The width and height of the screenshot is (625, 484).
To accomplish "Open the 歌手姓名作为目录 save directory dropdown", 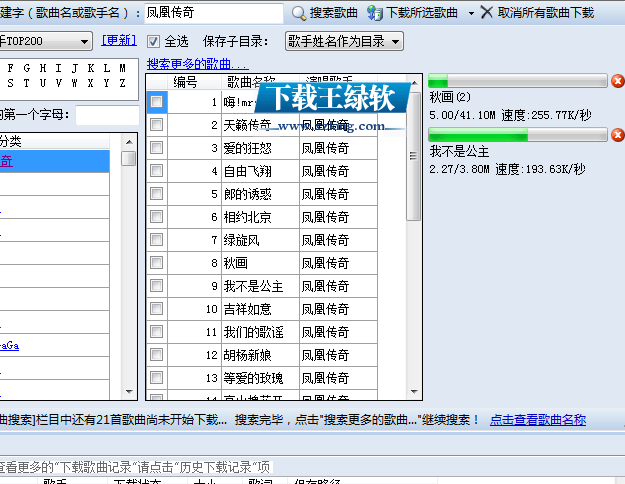I will coord(344,41).
